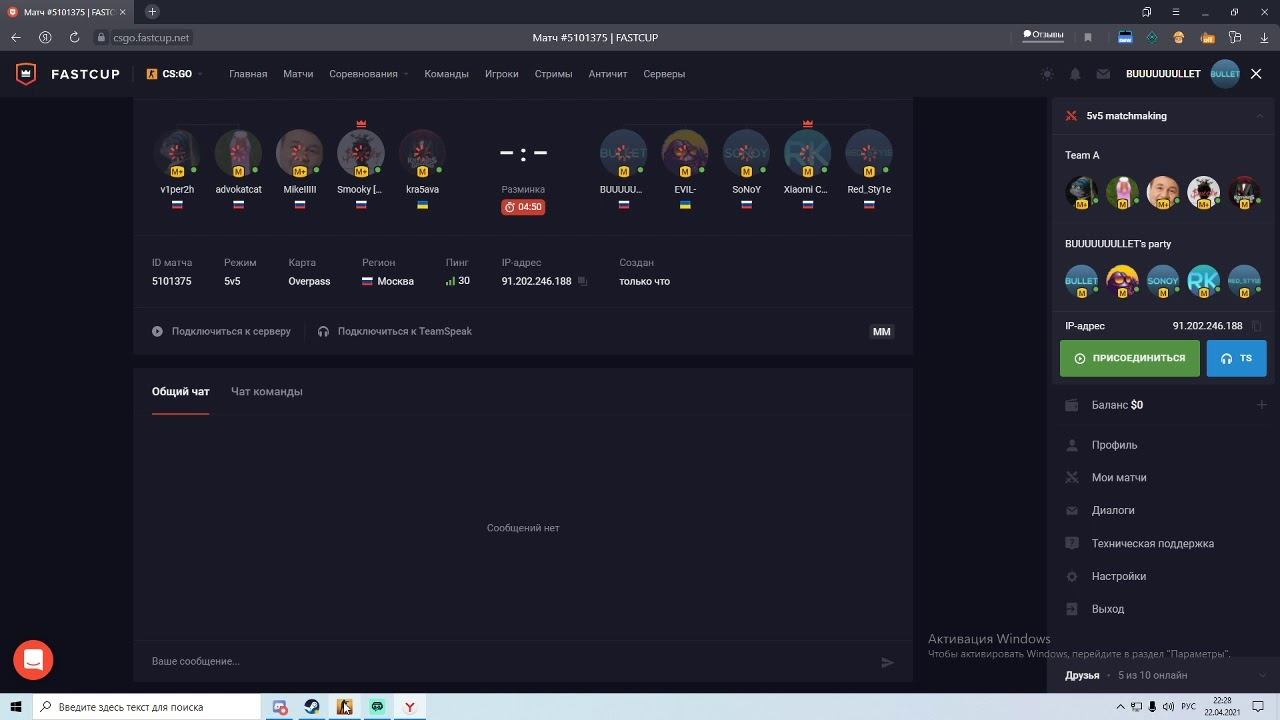This screenshot has width=1280, height=720.
Task: Open Настройки in side menu
Action: (x=1119, y=576)
